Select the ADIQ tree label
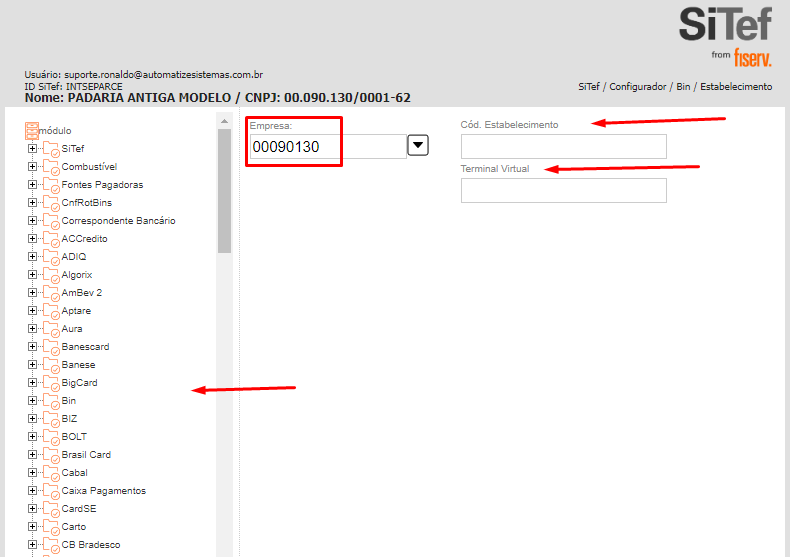Viewport: 790px width, 557px height. (x=74, y=257)
